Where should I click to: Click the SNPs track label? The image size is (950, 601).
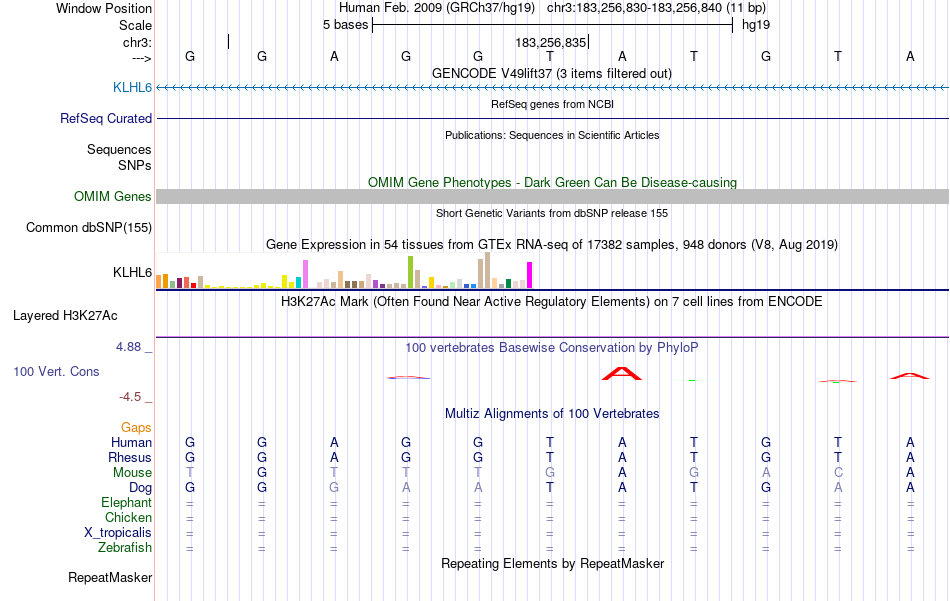(x=135, y=165)
